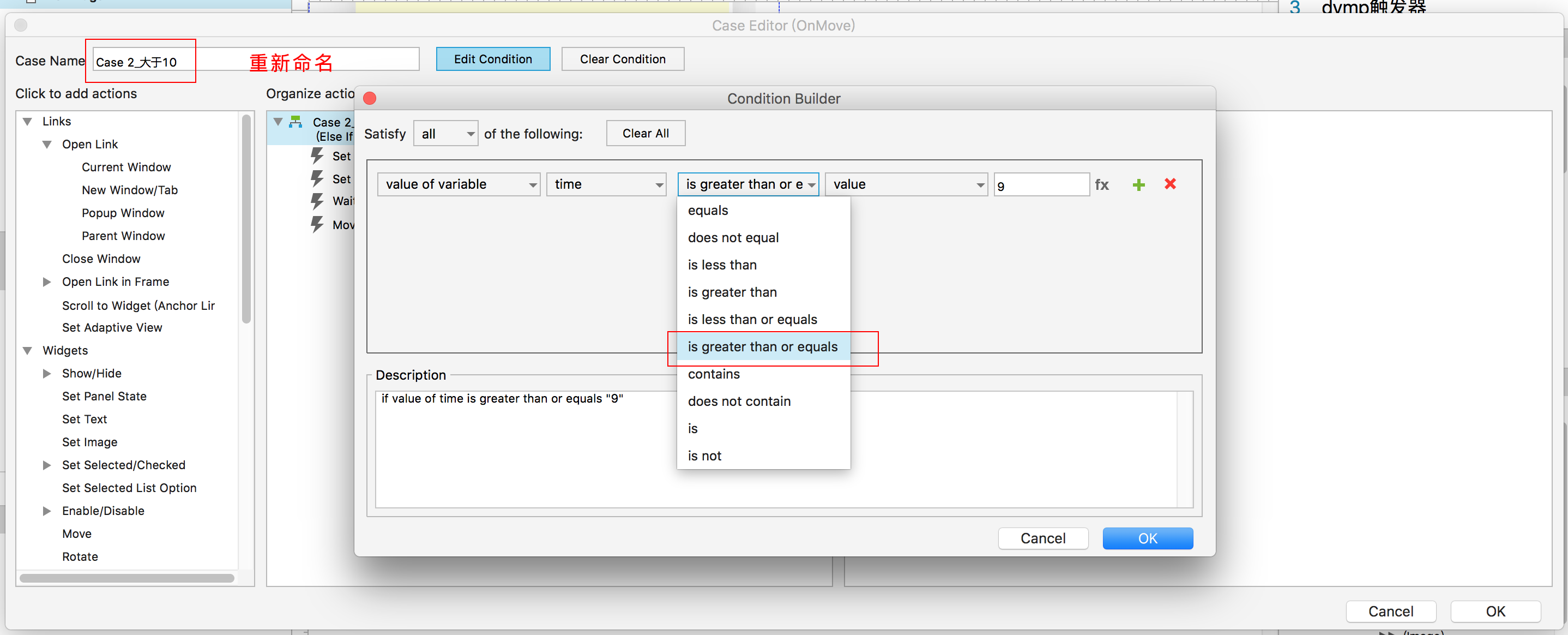
Task: Click the green plus add-condition icon
Action: point(1138,184)
